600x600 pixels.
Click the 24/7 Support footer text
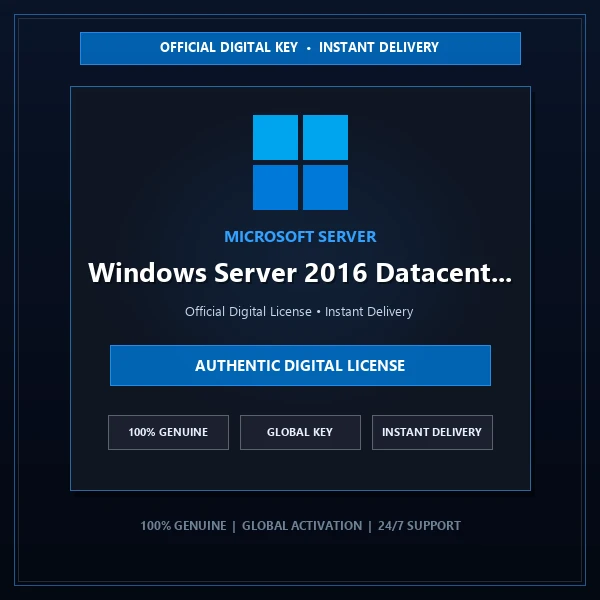pos(419,526)
